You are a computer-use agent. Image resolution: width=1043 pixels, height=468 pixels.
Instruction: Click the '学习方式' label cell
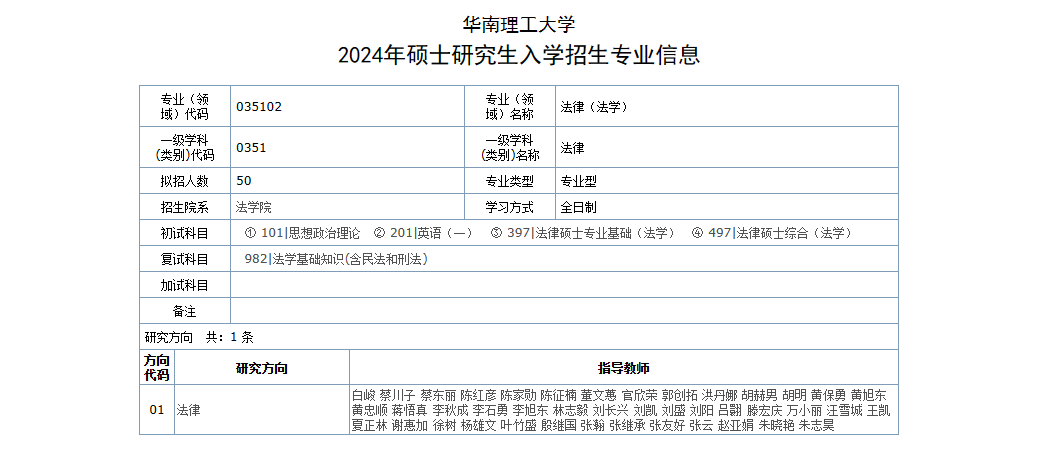tap(510, 207)
